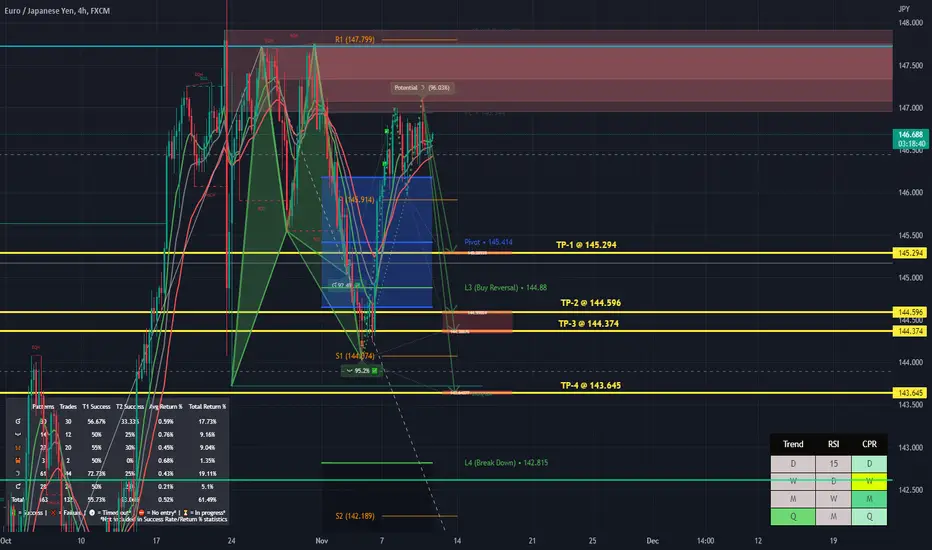This screenshot has width=932, height=550.
Task: Click the yellow 143.645 price axis tag
Action: pos(911,392)
